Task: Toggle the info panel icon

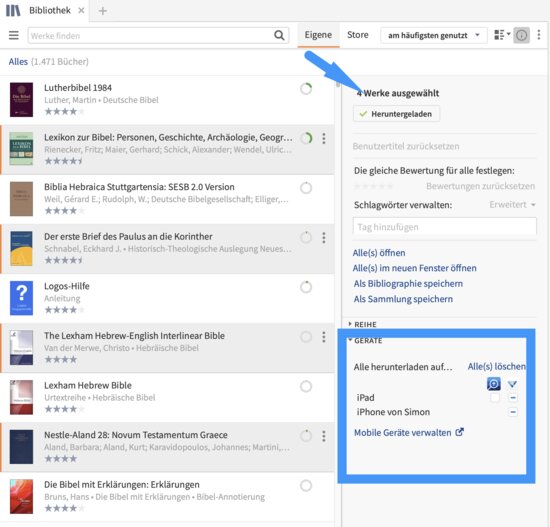Action: pyautogui.click(x=521, y=35)
